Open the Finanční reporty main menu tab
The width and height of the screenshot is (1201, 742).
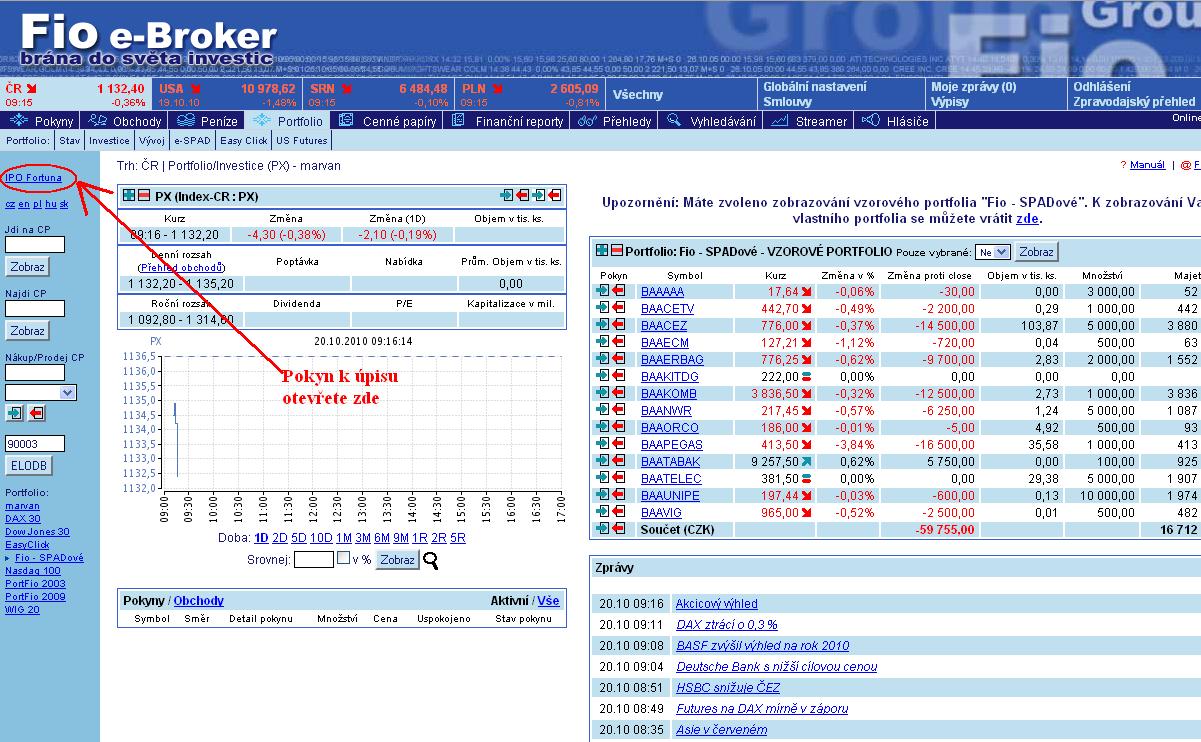click(x=508, y=121)
